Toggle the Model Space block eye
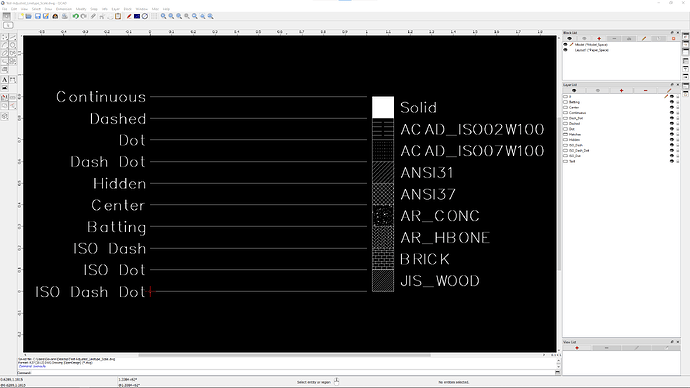Viewport: 690px width, 388px height. point(565,44)
